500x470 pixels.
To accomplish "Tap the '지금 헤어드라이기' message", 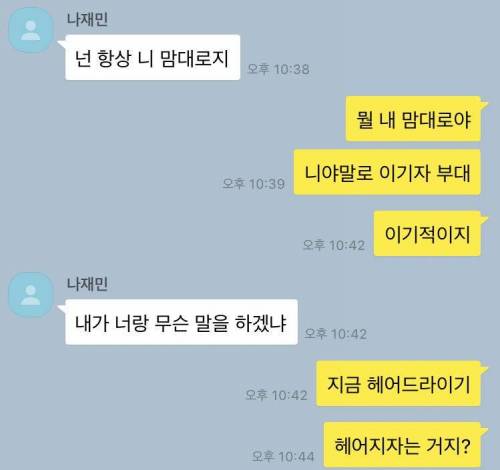I will click(x=398, y=383).
